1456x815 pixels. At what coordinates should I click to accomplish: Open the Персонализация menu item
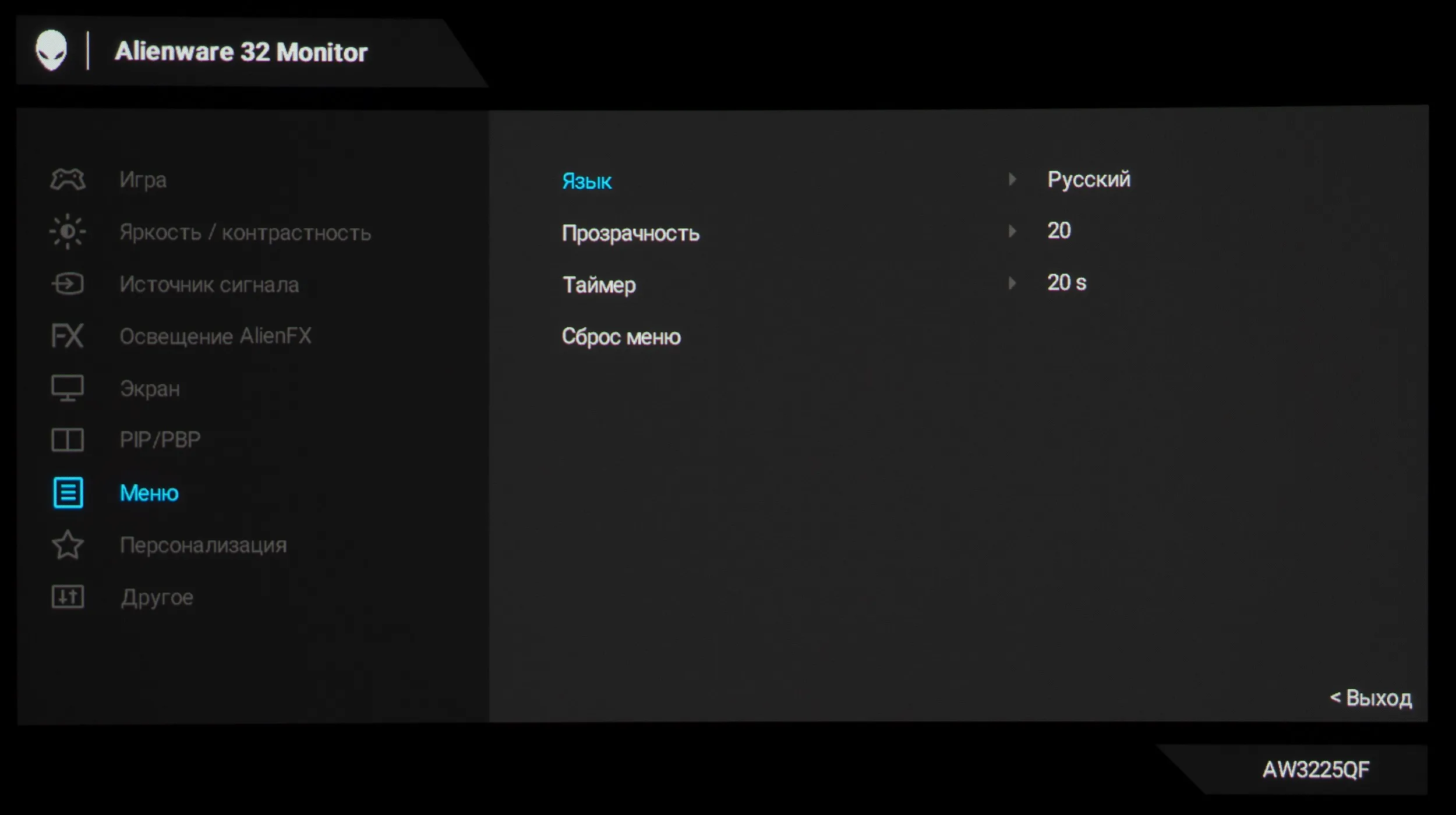[203, 545]
